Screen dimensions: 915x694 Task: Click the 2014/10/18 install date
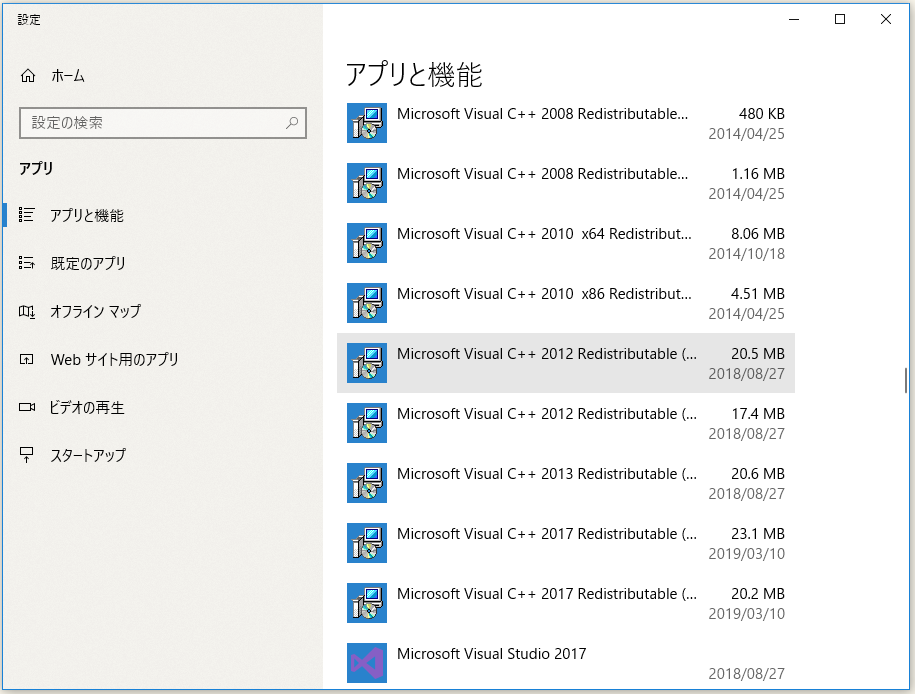click(x=746, y=254)
